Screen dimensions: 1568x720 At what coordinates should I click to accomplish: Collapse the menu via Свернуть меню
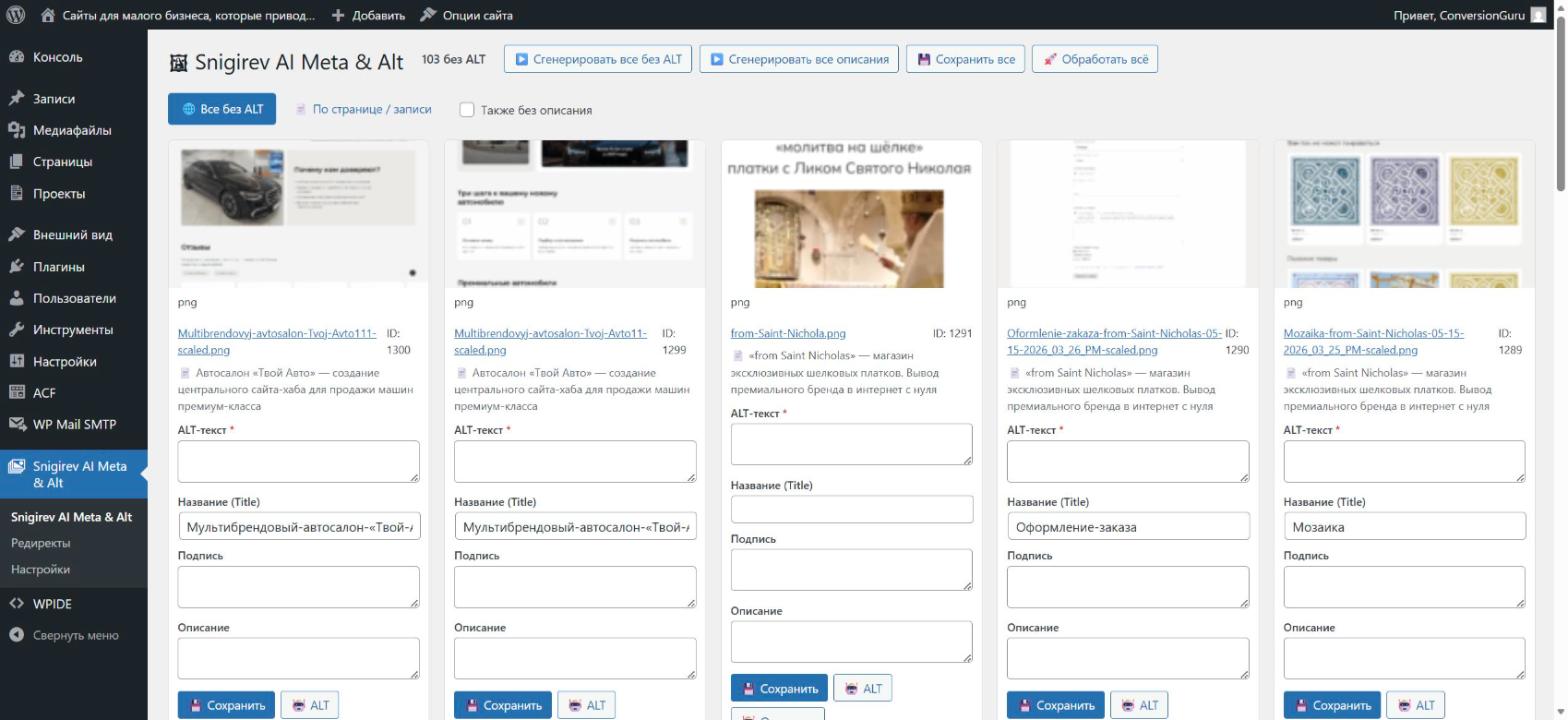coord(74,635)
